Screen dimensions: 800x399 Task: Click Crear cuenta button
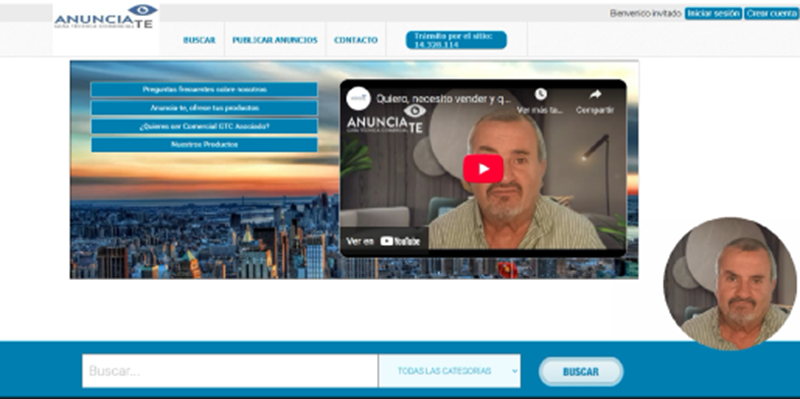click(771, 14)
